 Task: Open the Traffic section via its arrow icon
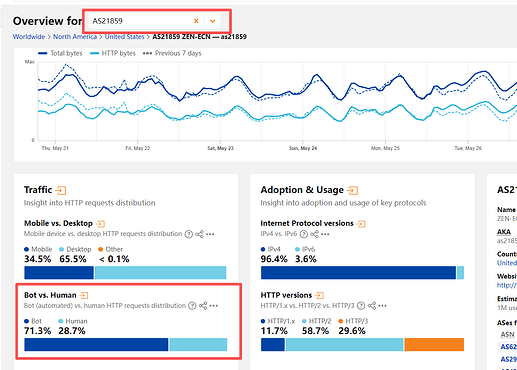tap(60, 190)
